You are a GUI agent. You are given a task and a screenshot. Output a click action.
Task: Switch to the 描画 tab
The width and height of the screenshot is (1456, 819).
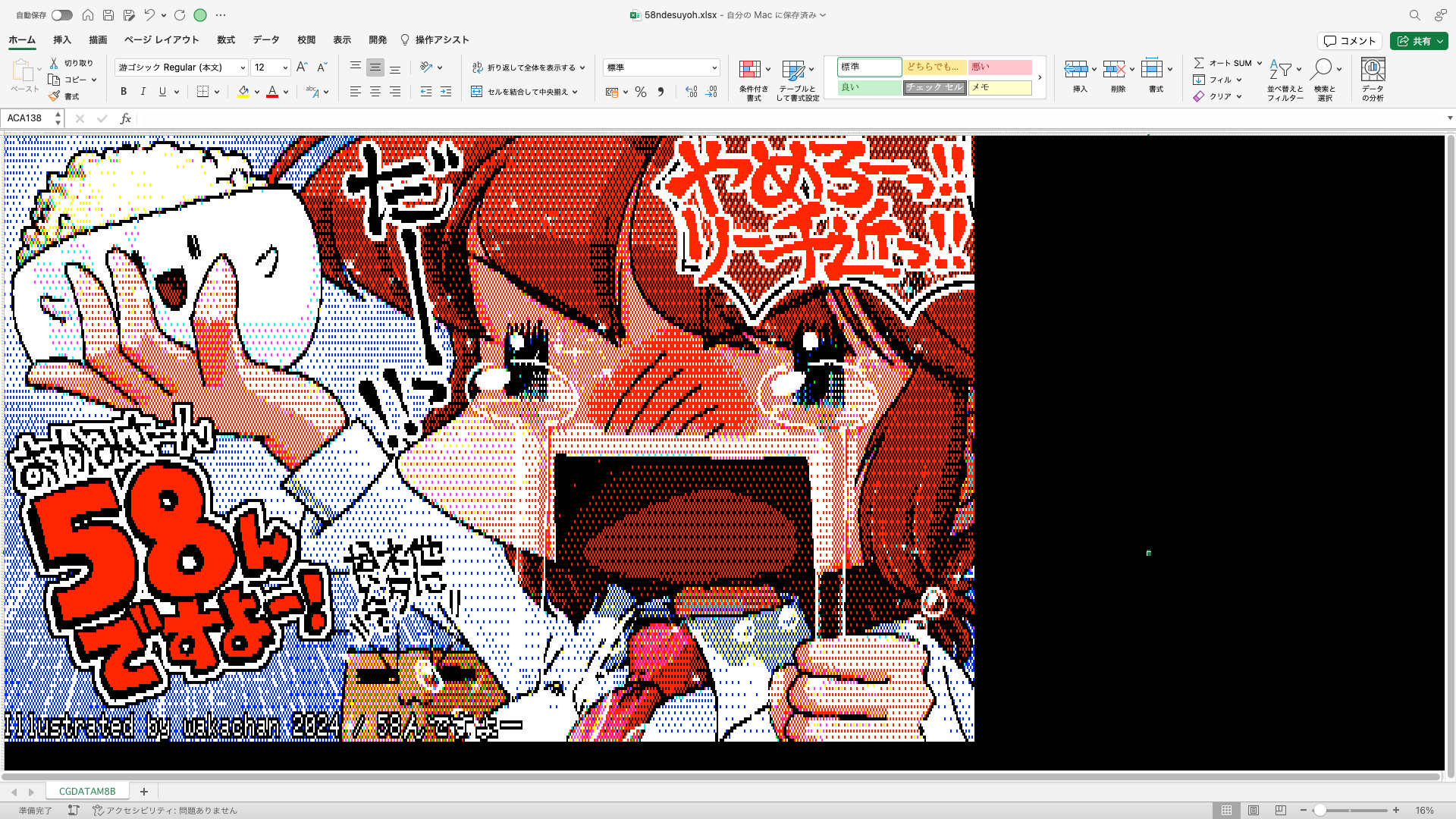click(x=98, y=39)
